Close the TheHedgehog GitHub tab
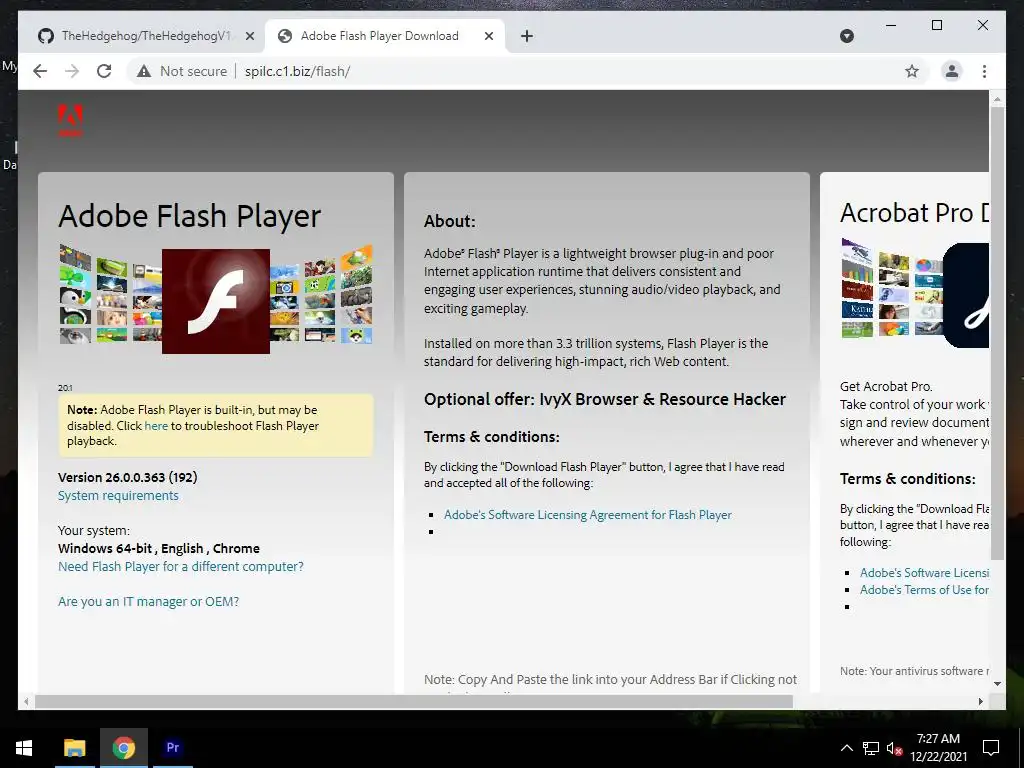This screenshot has height=768, width=1024. coord(249,36)
